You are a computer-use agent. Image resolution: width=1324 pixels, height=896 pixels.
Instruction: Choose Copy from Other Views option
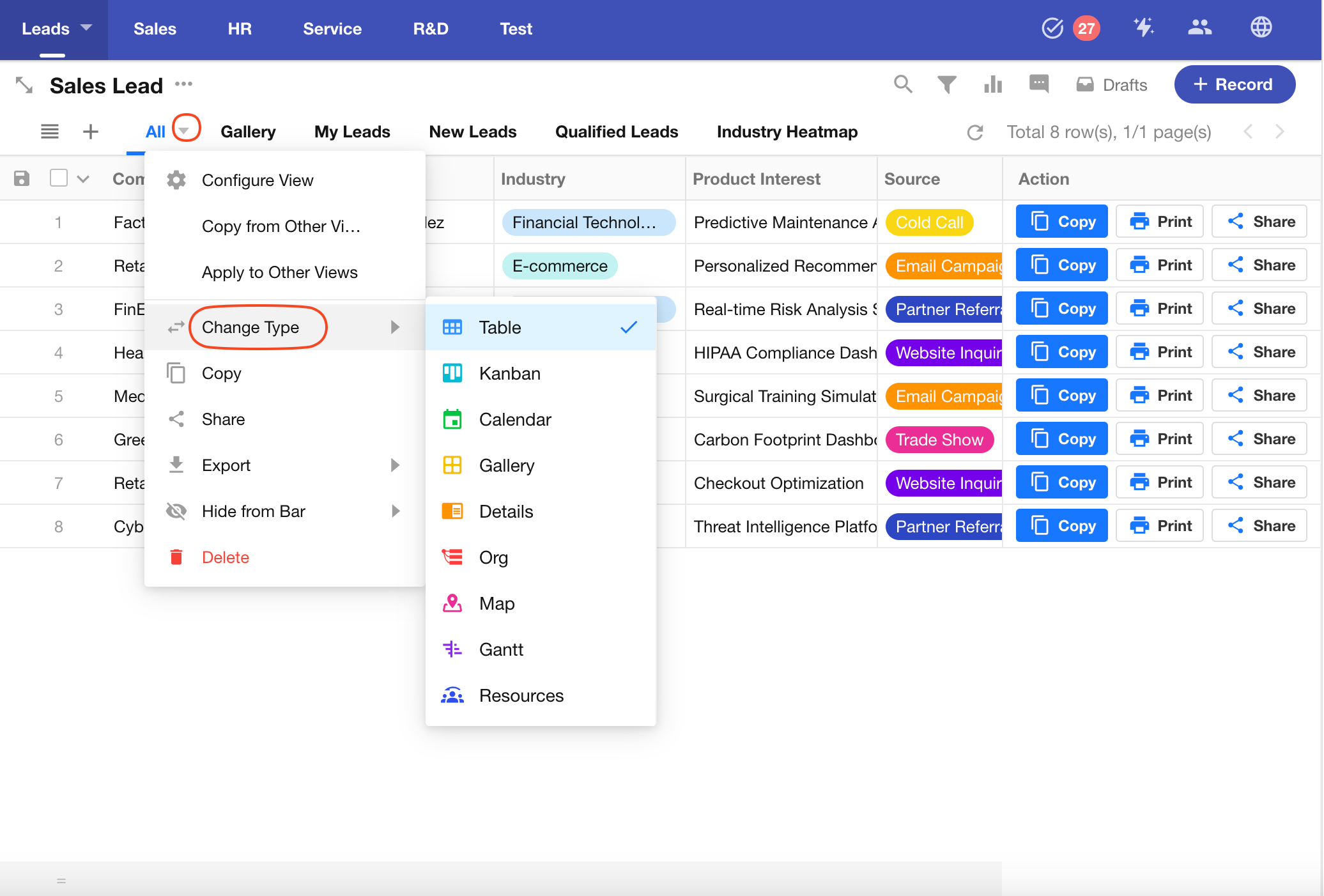tap(285, 226)
